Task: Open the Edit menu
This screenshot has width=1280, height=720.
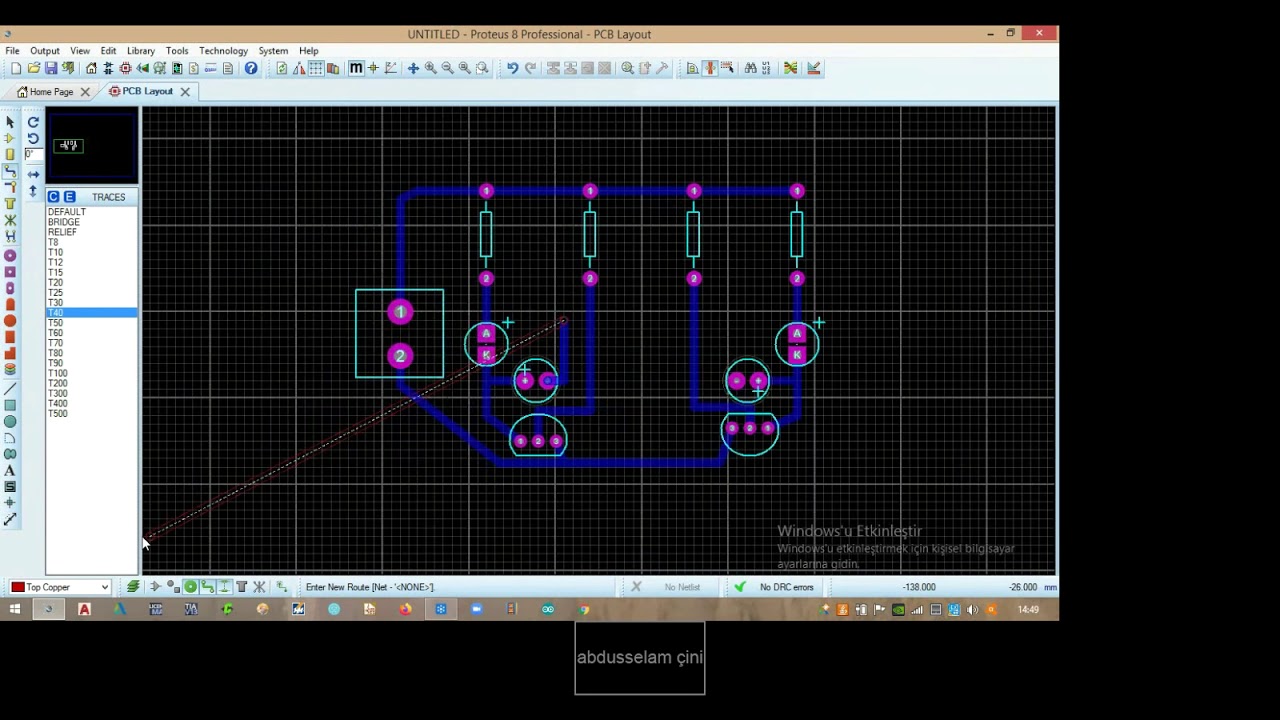Action: 108,51
